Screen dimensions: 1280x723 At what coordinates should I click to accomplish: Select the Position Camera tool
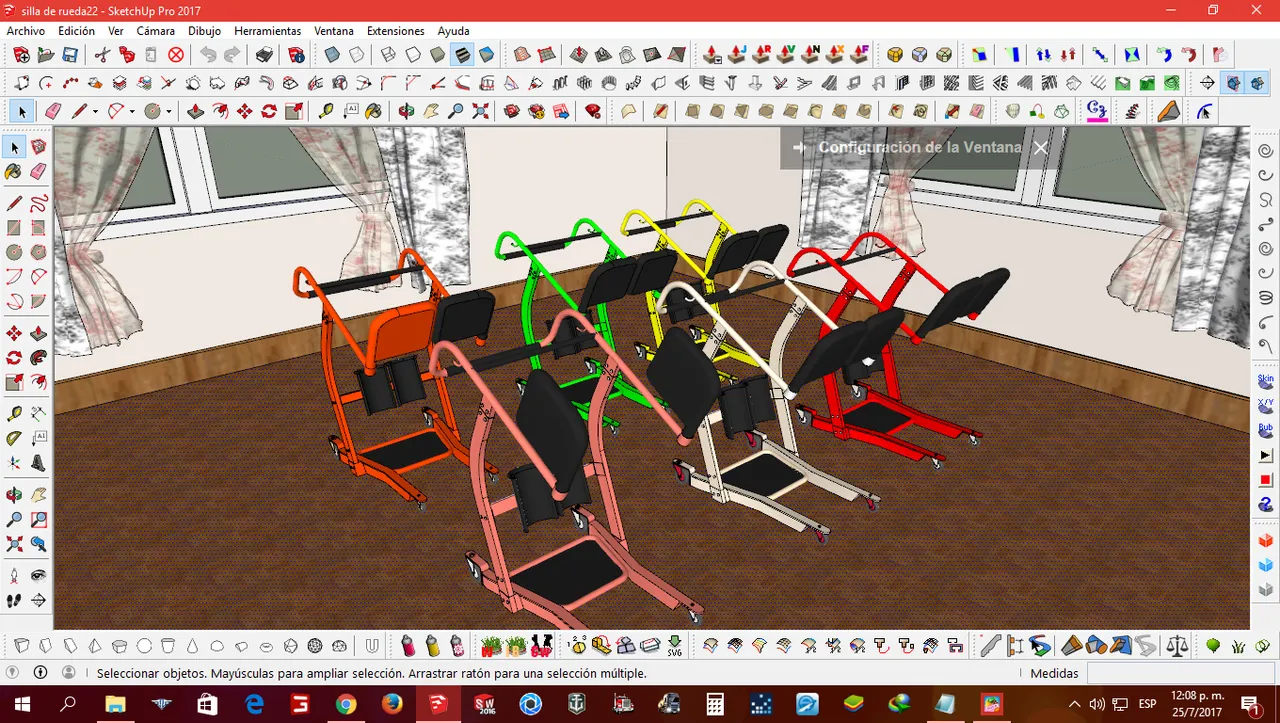pos(14,576)
